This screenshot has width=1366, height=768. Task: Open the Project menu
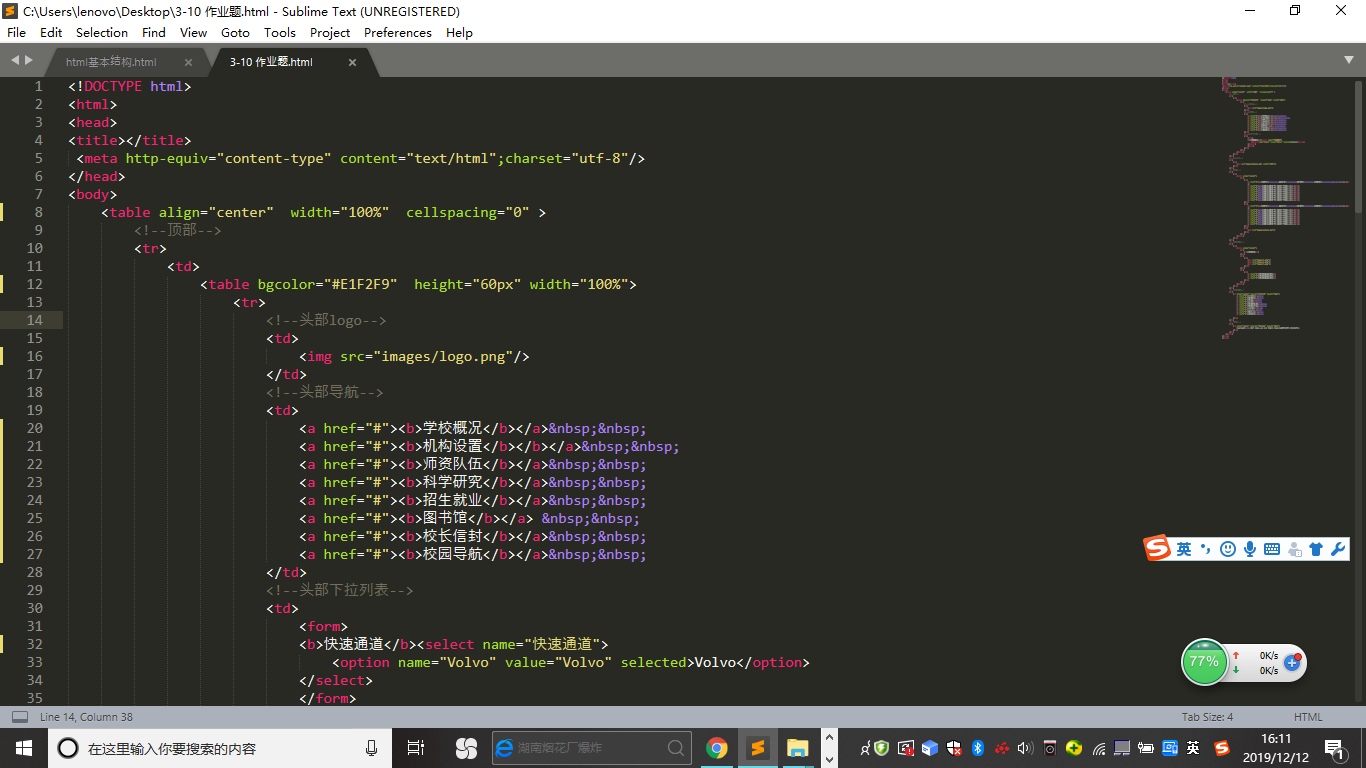(x=330, y=32)
